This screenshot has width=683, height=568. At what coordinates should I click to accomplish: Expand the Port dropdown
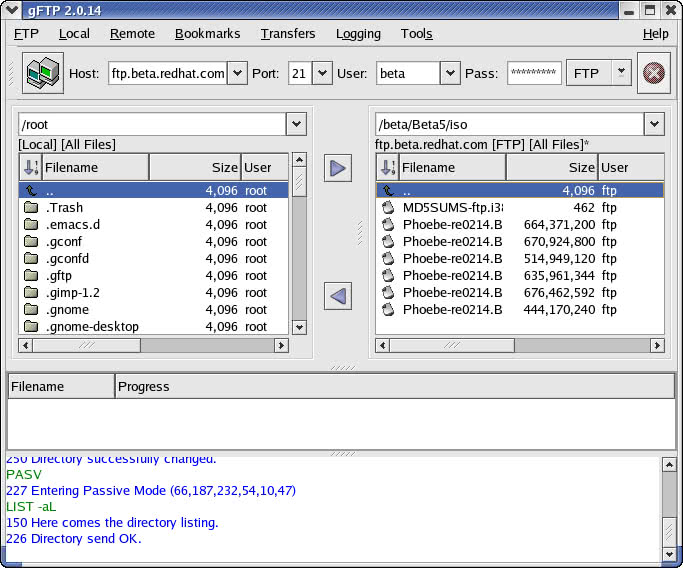[322, 73]
